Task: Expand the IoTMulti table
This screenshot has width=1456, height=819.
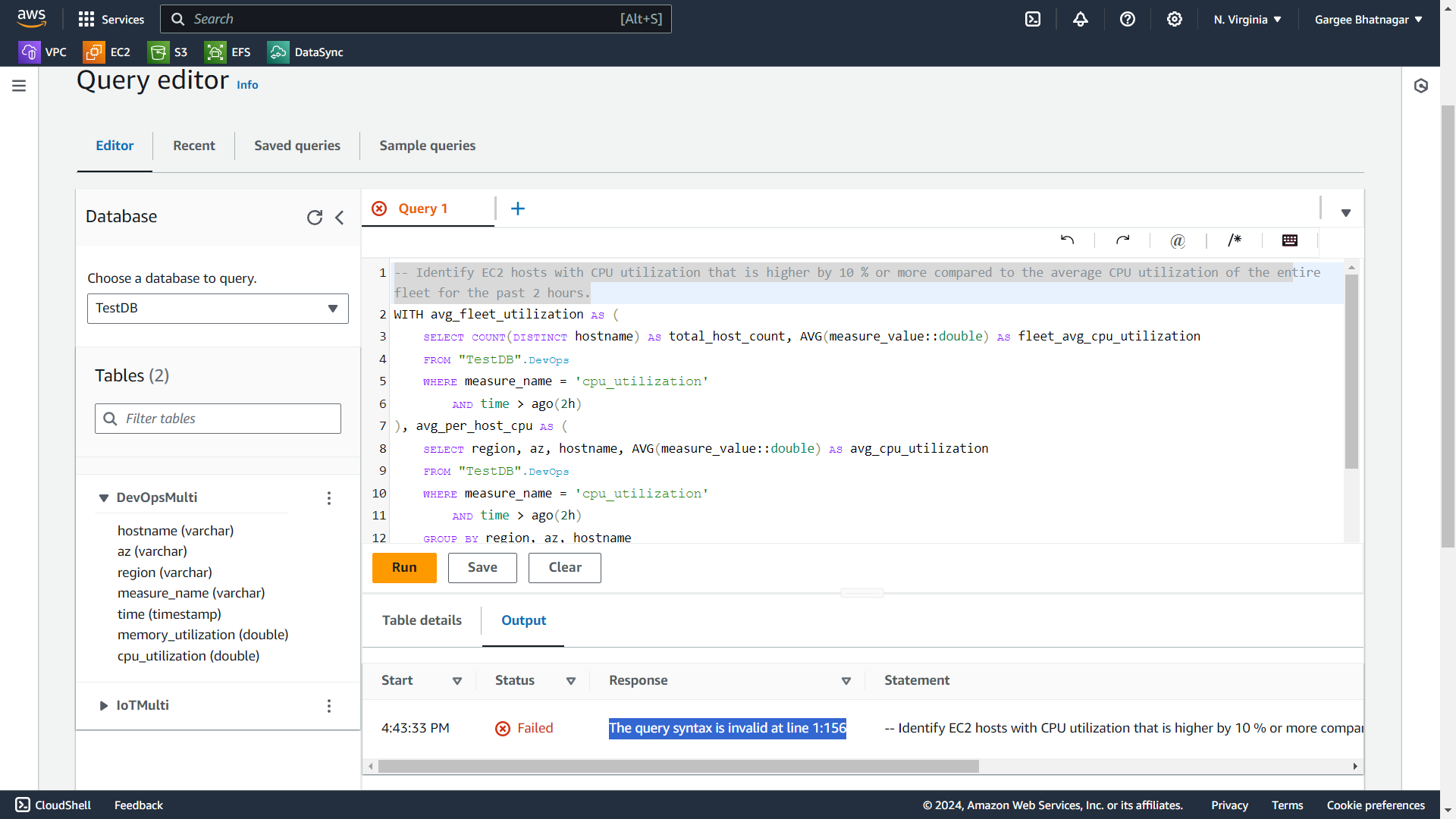Action: tap(104, 706)
